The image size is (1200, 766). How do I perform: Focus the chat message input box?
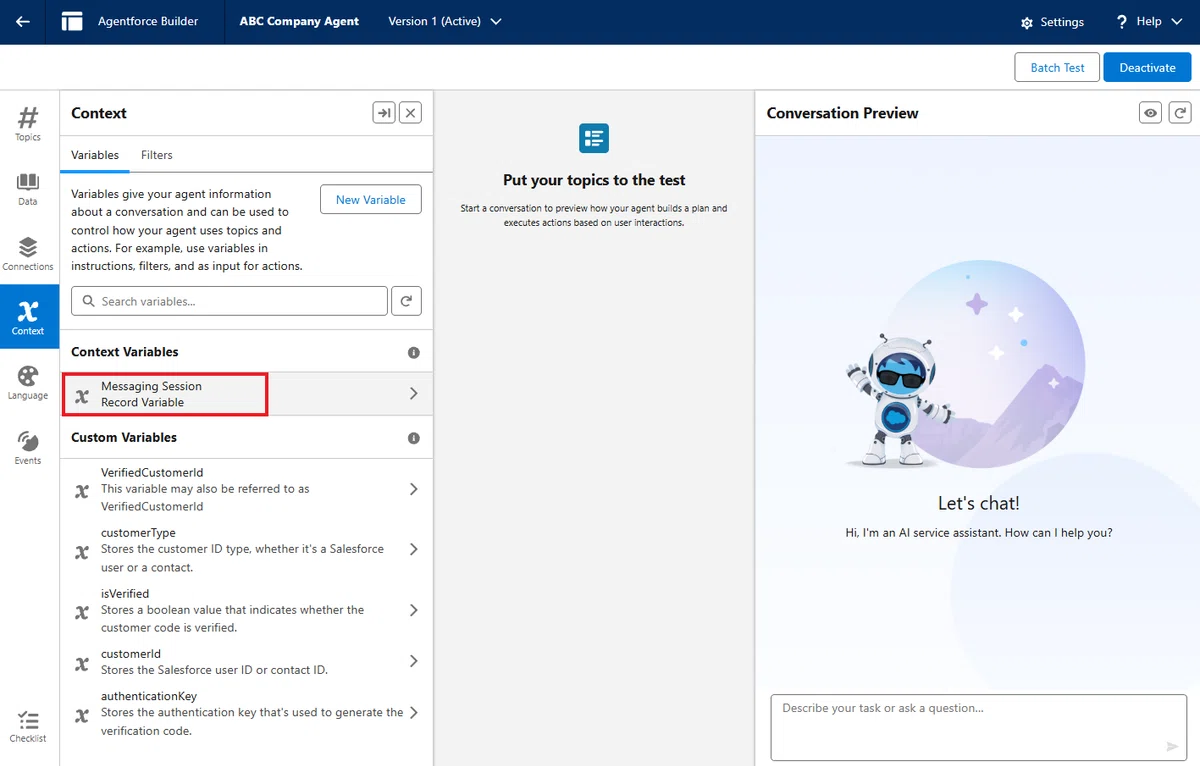[x=978, y=728]
